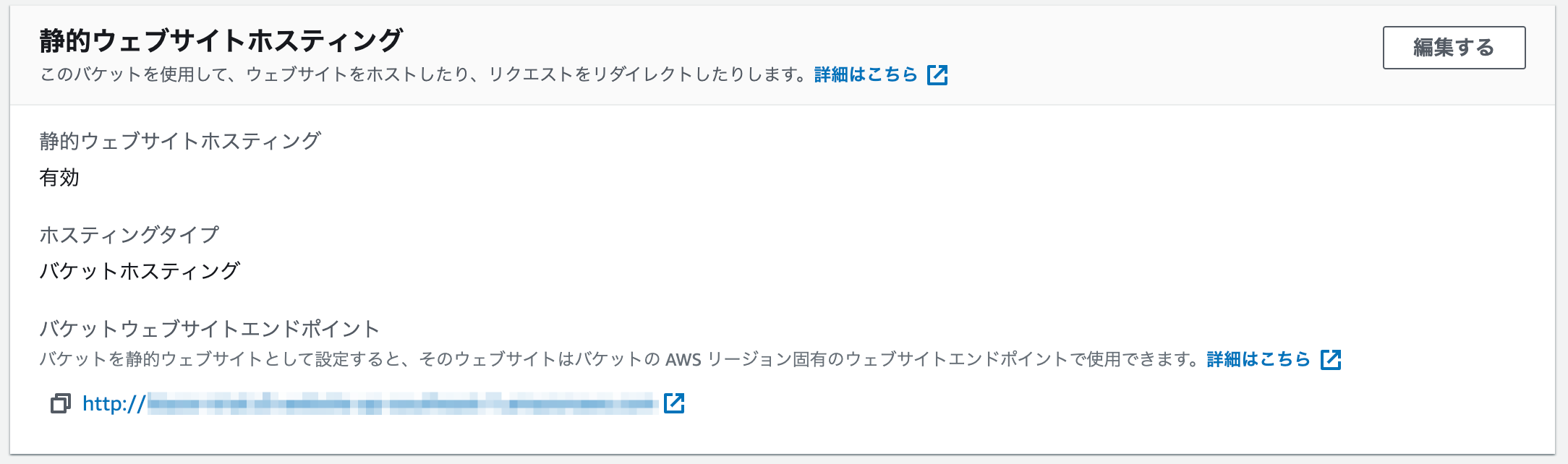Open the learn more link in the header description
This screenshot has width=1568, height=464.
coord(864,74)
